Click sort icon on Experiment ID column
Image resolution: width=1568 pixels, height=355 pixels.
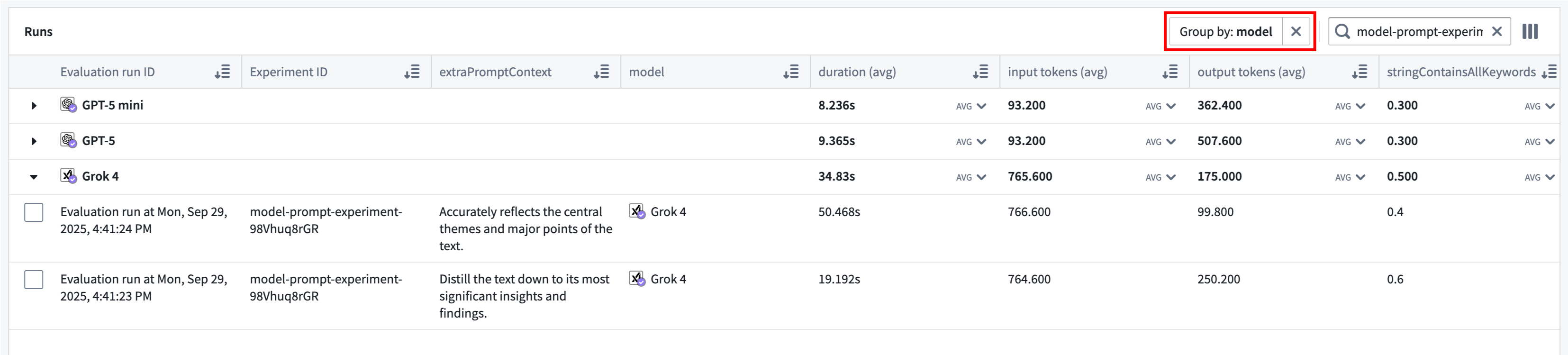(x=412, y=73)
